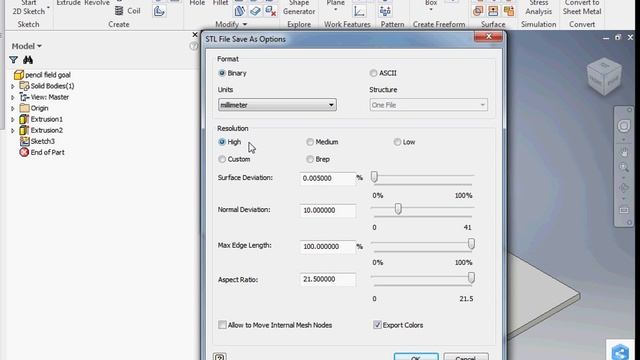Click the Aspect Ratio slider handle
The height and width of the screenshot is (360, 640).
click(471, 278)
